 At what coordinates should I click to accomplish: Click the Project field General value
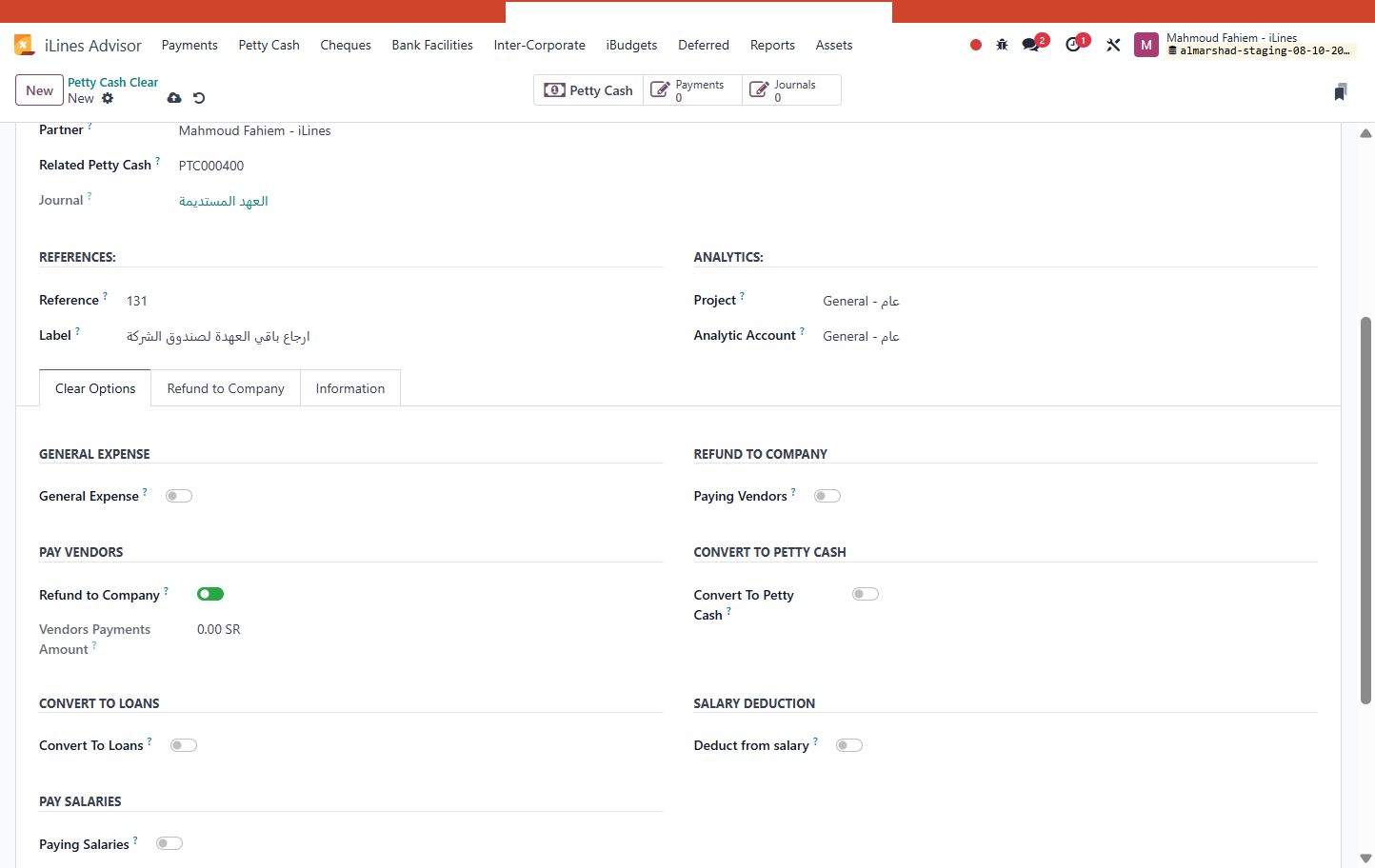pos(861,301)
